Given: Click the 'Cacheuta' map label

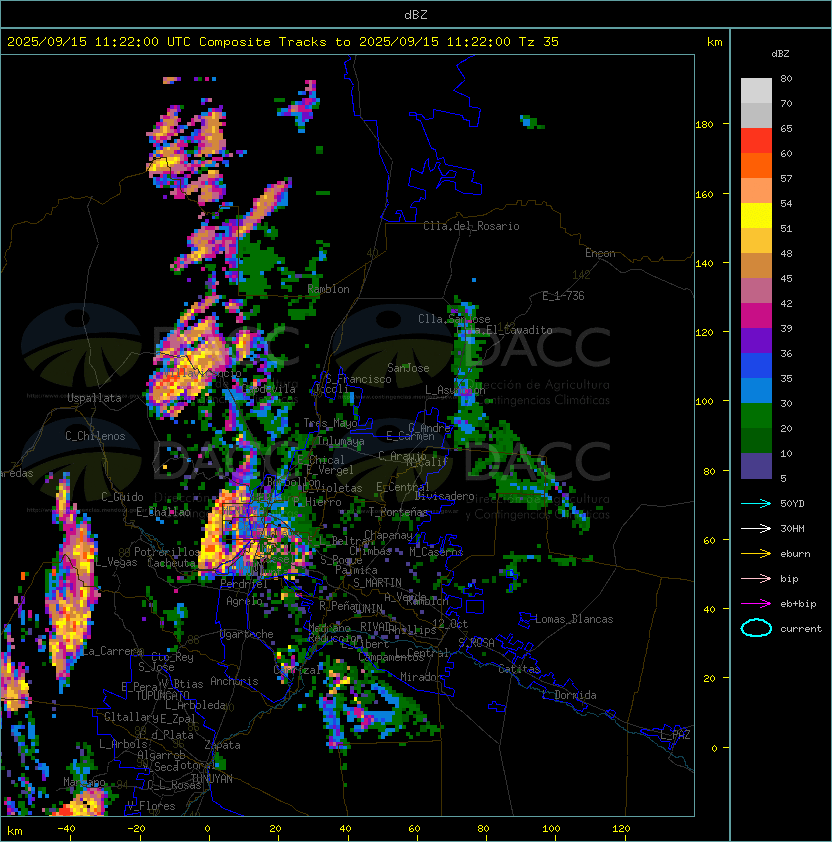Looking at the screenshot, I should click(171, 563).
